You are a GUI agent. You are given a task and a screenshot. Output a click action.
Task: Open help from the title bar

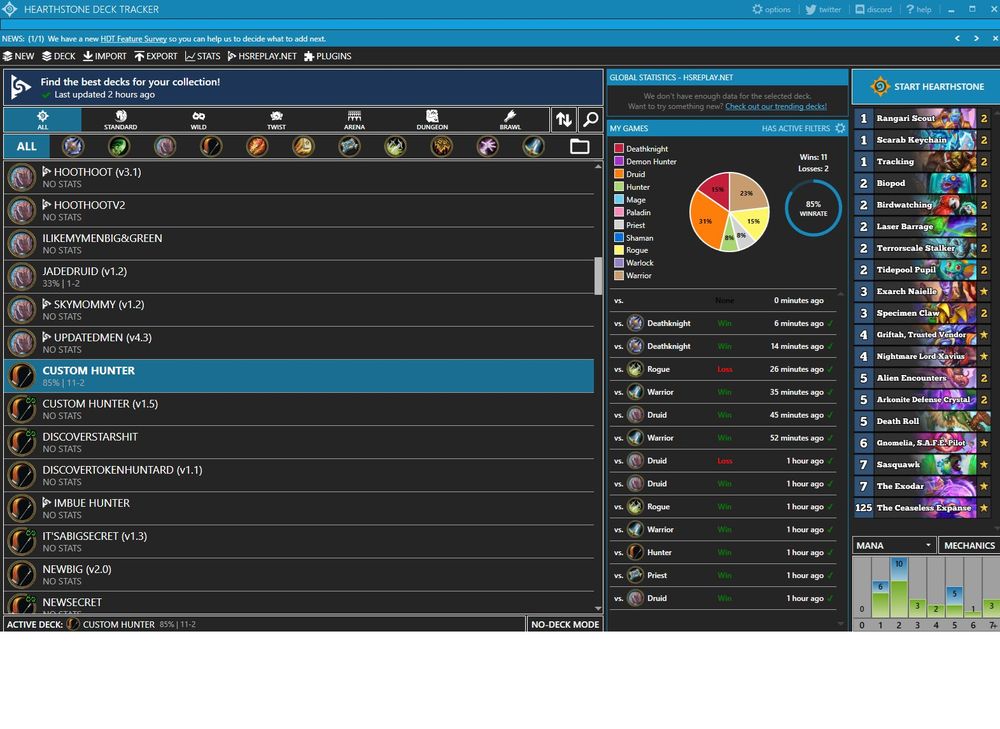point(919,10)
